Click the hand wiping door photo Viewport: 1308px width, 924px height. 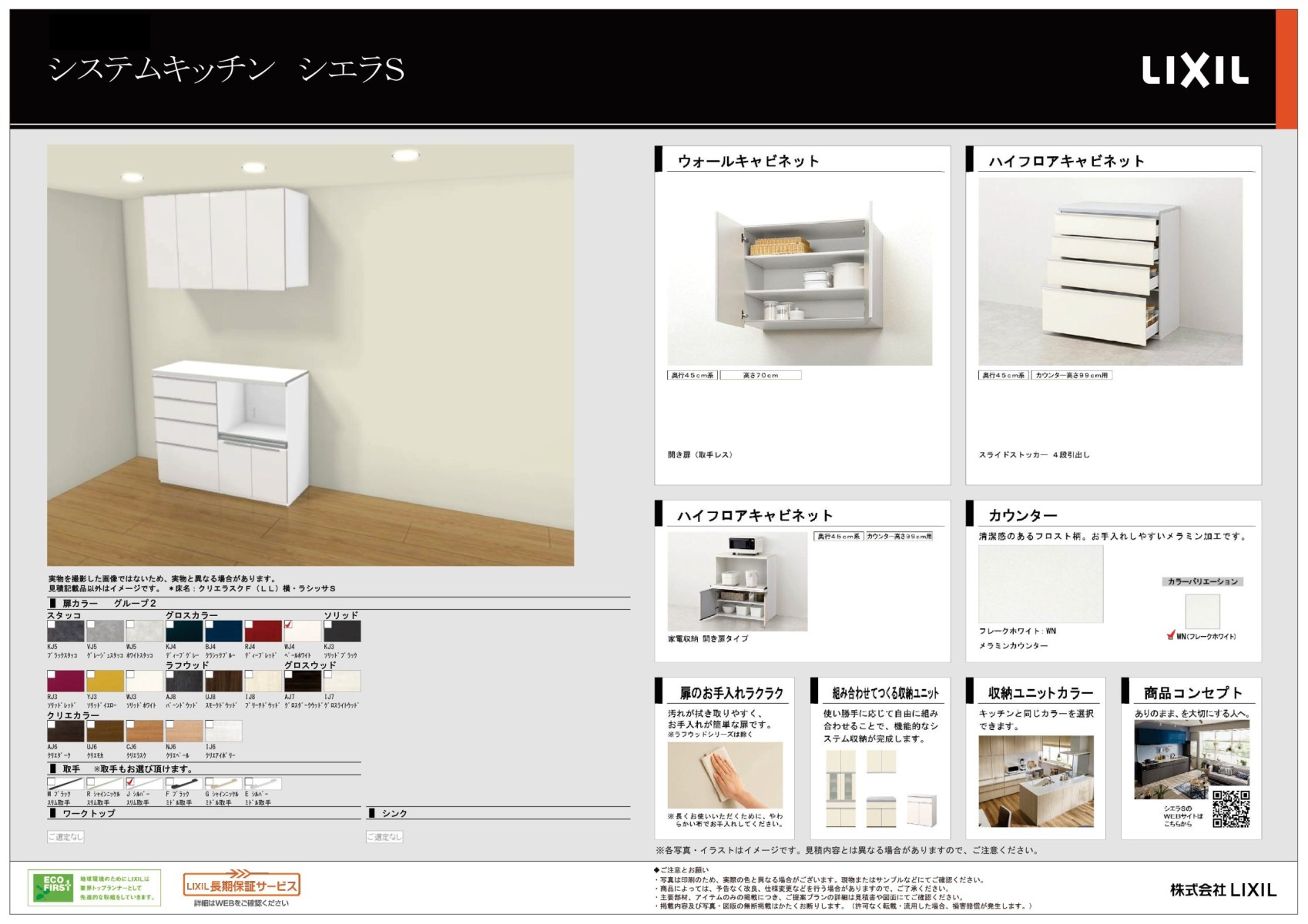point(725,775)
